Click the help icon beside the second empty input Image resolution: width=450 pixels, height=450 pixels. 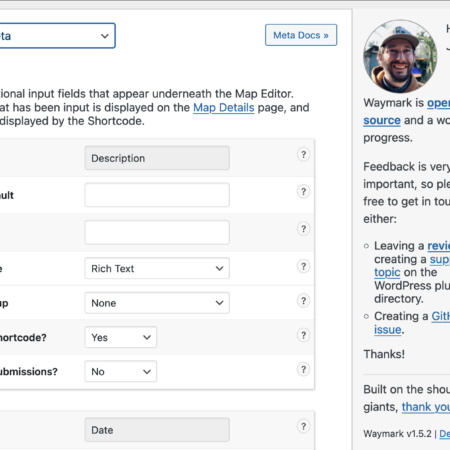tap(303, 229)
